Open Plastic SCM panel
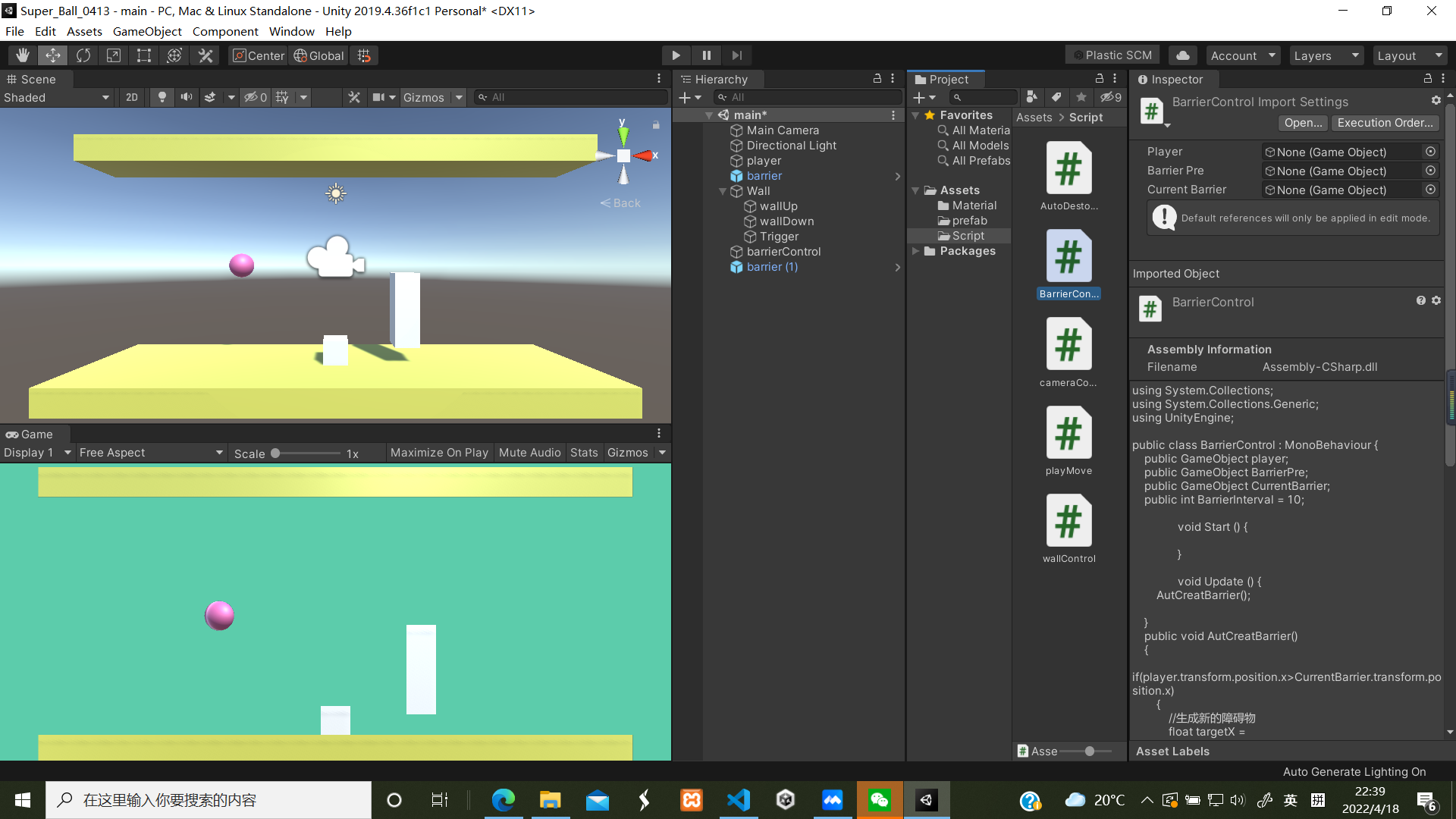1456x819 pixels. [x=1112, y=55]
